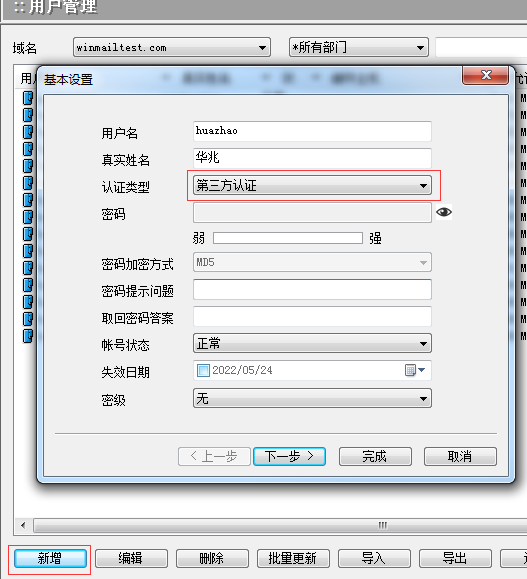
Task: Open the 所有部门 department dropdown
Action: (x=359, y=47)
